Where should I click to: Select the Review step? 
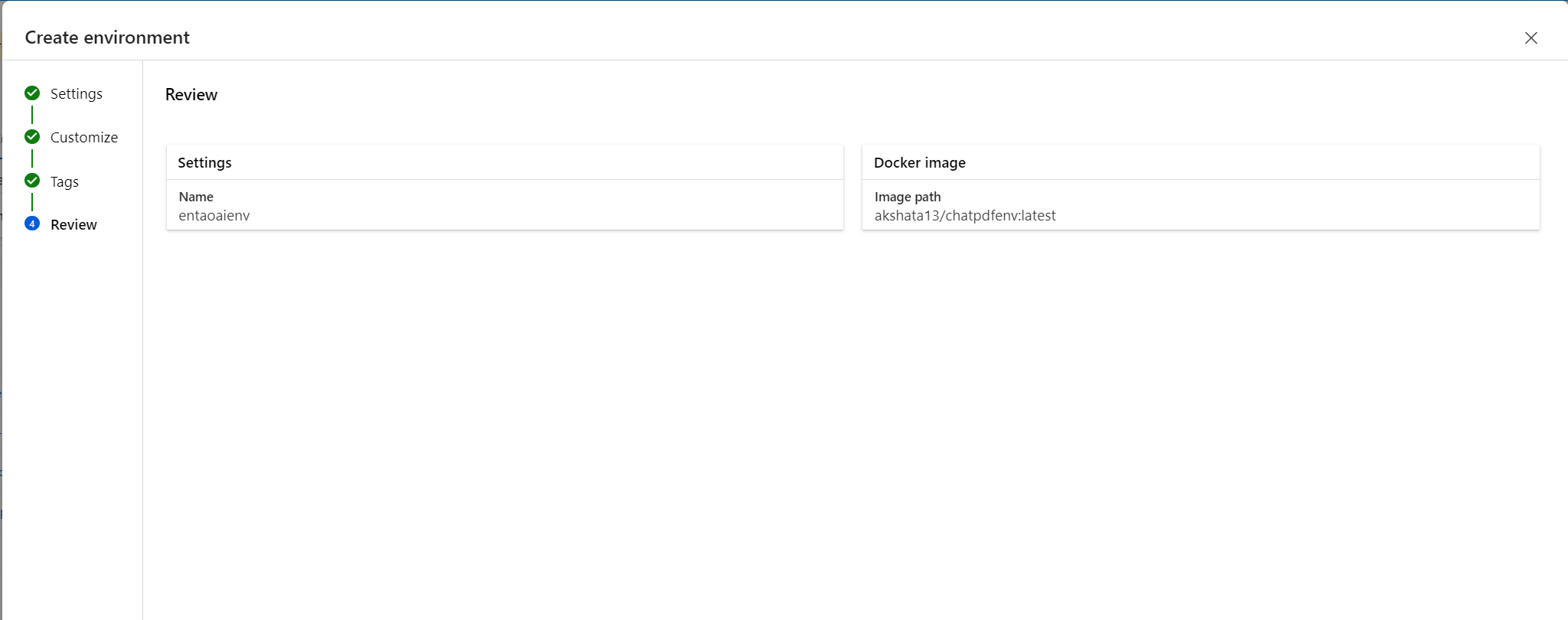pos(73,224)
